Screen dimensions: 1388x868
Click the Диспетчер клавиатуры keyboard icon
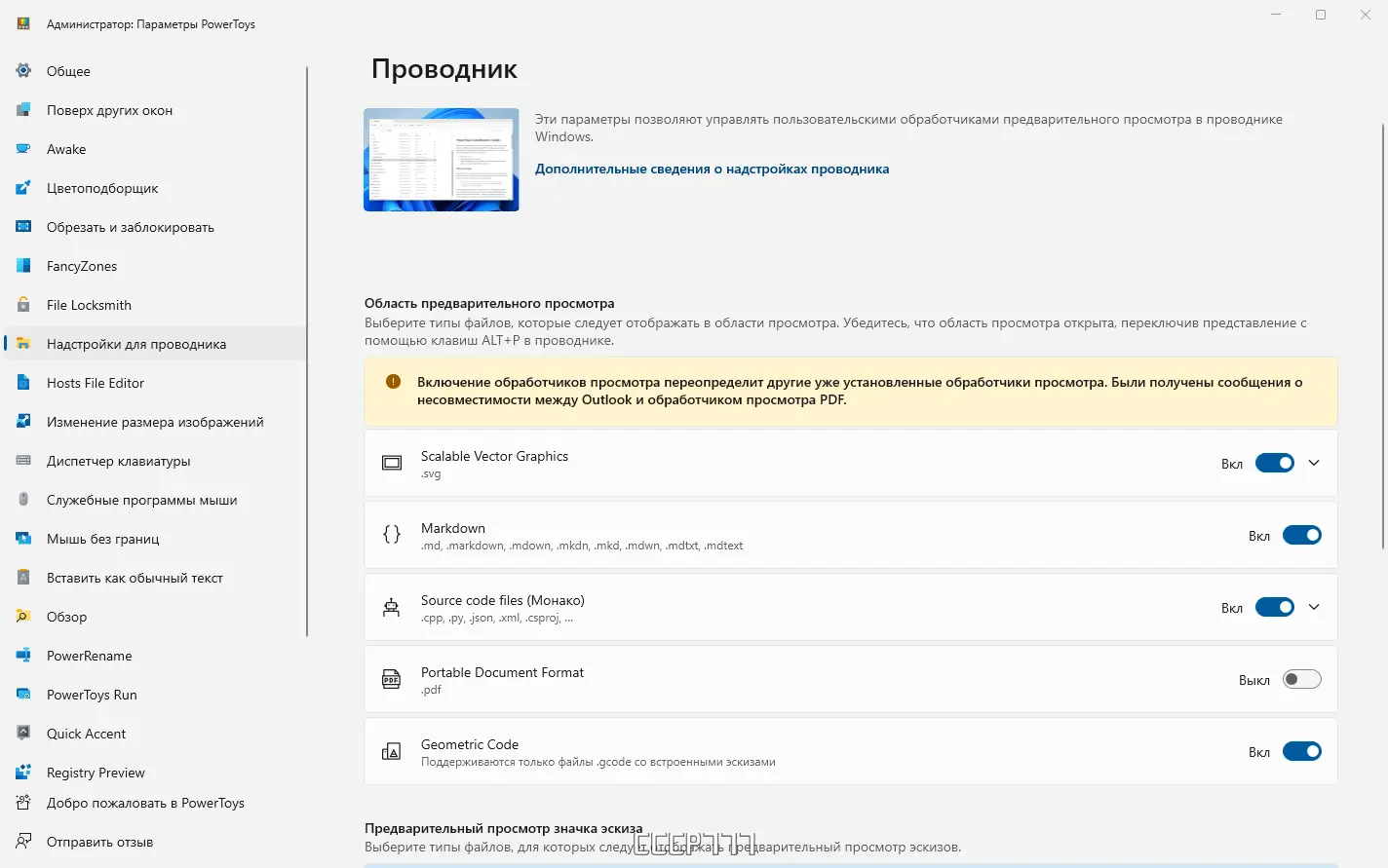coord(23,461)
